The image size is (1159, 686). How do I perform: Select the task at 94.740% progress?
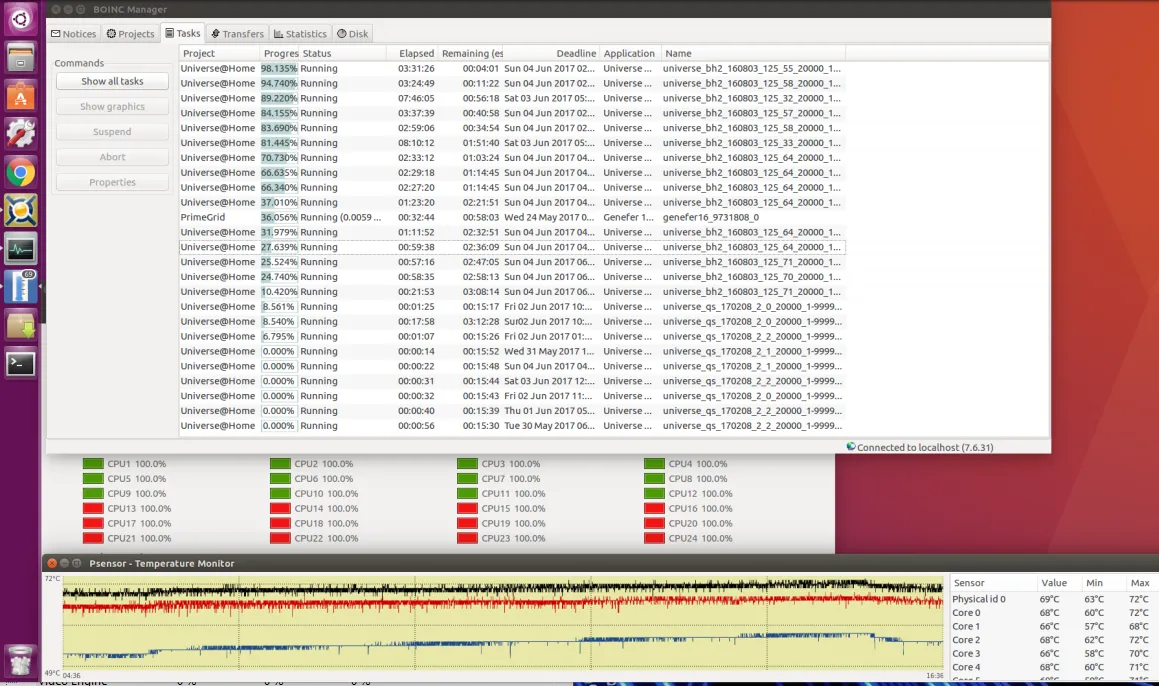pos(512,83)
